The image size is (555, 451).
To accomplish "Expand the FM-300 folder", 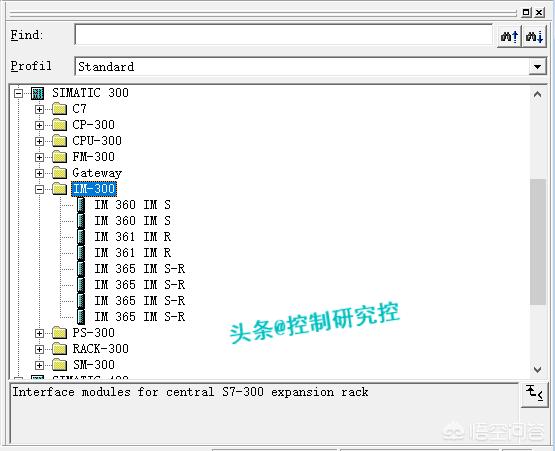I will (x=39, y=157).
